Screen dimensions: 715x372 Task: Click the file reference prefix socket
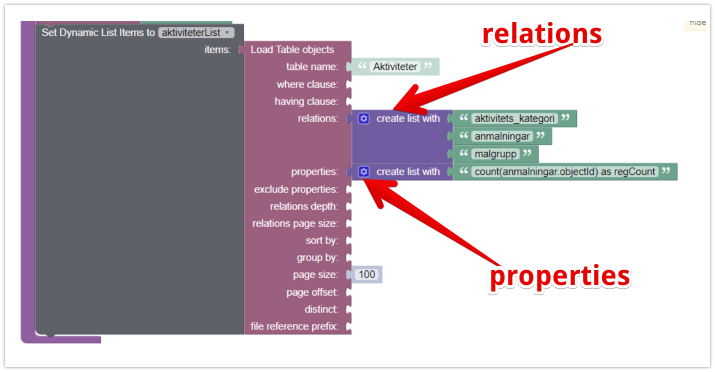(x=349, y=326)
